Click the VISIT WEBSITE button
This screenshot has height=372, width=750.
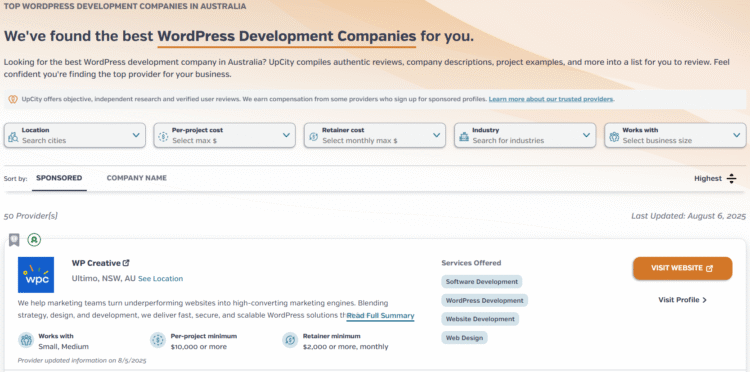point(683,268)
